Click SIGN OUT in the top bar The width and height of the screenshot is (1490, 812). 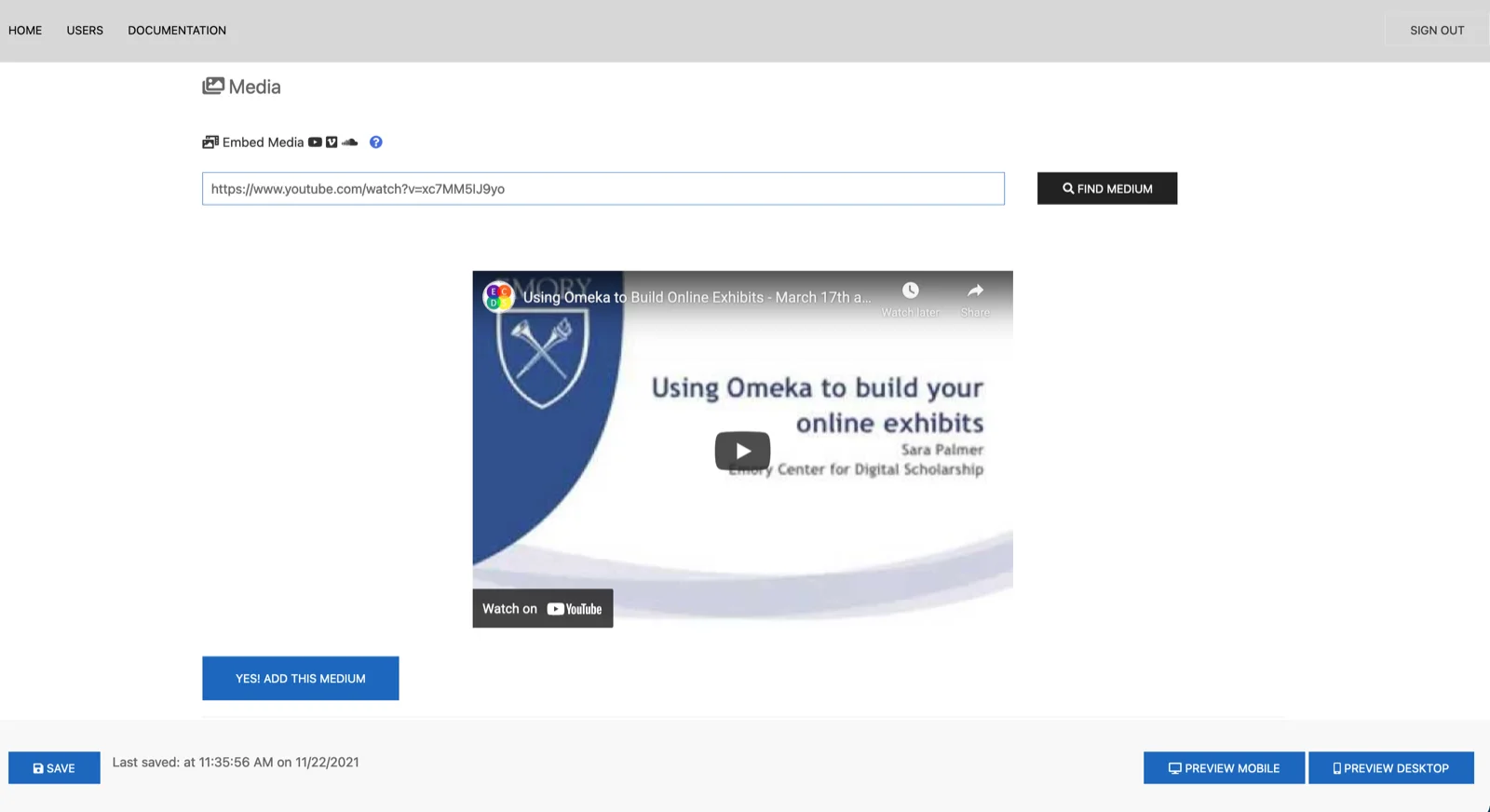[x=1437, y=31]
